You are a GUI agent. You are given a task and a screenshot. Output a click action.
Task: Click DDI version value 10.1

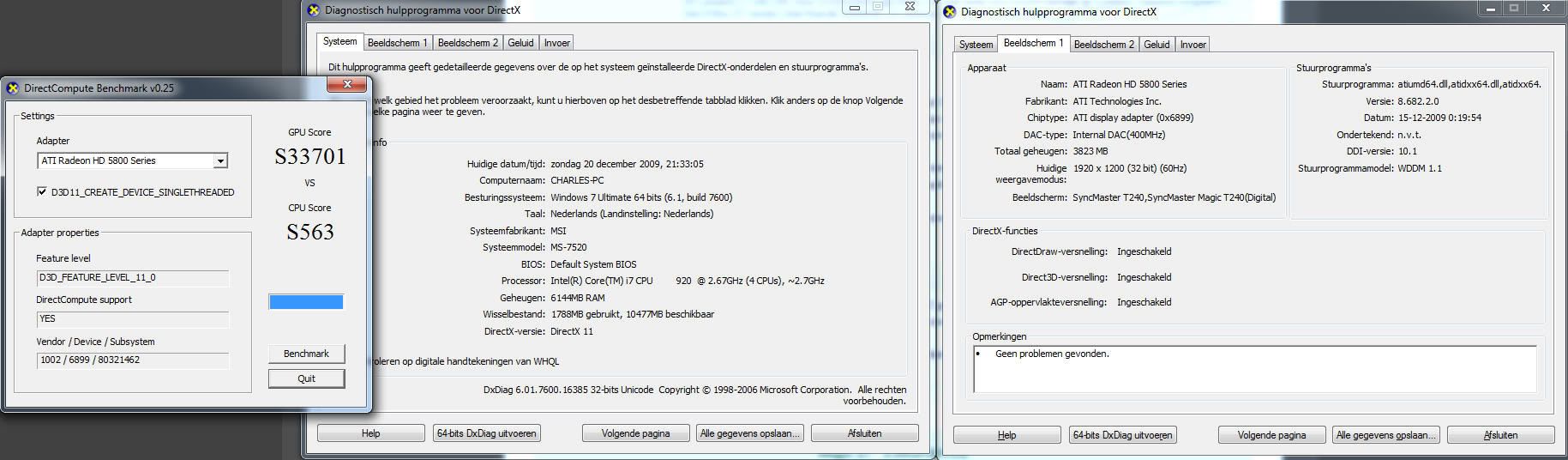tap(1407, 151)
